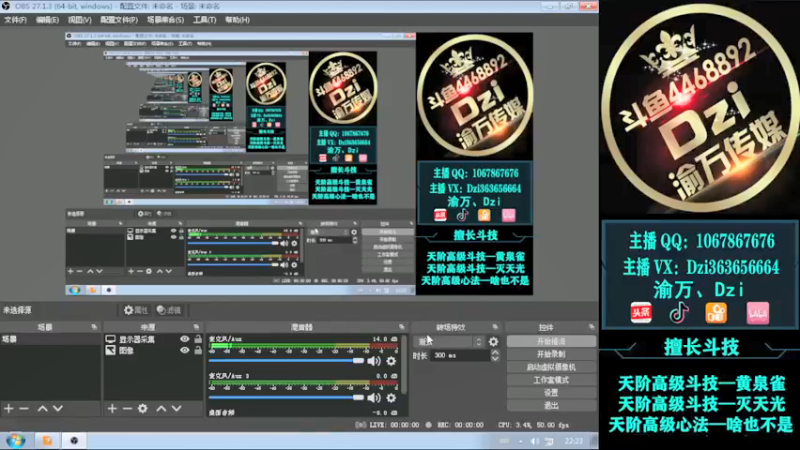This screenshot has width=800, height=450.
Task: Increase transition duration with up arrow
Action: pyautogui.click(x=495, y=353)
